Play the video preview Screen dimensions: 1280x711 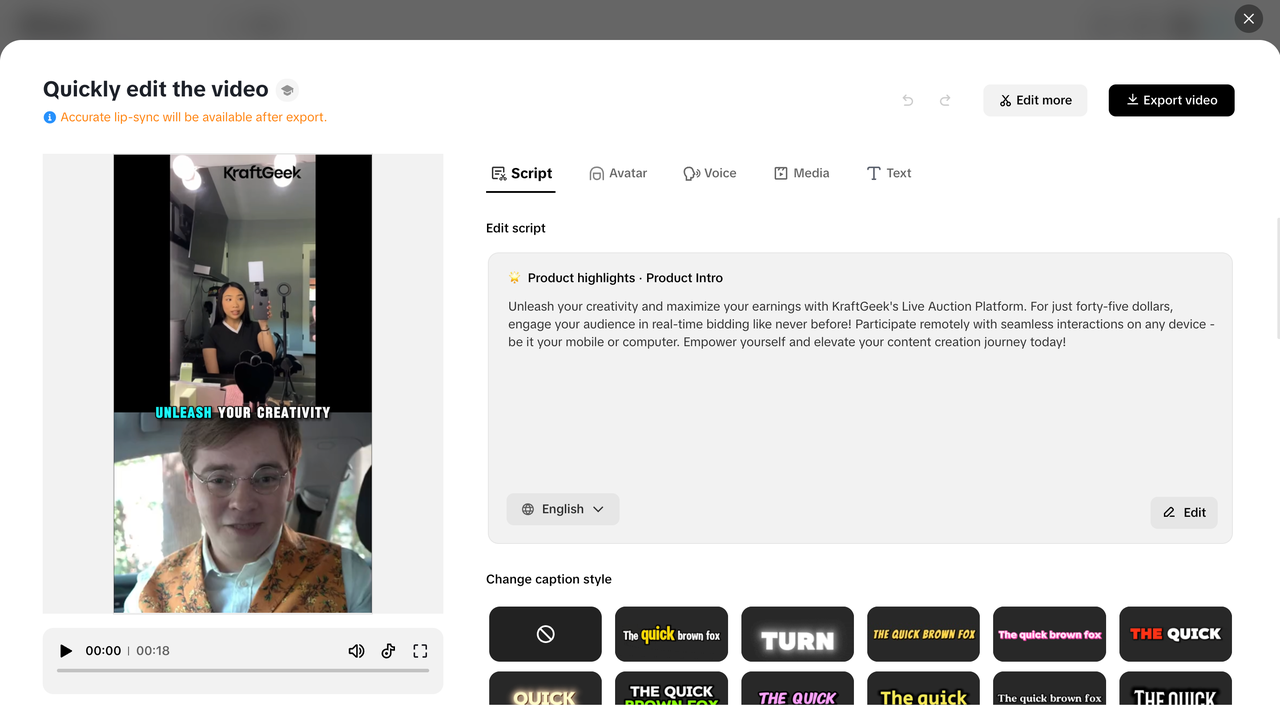[66, 650]
